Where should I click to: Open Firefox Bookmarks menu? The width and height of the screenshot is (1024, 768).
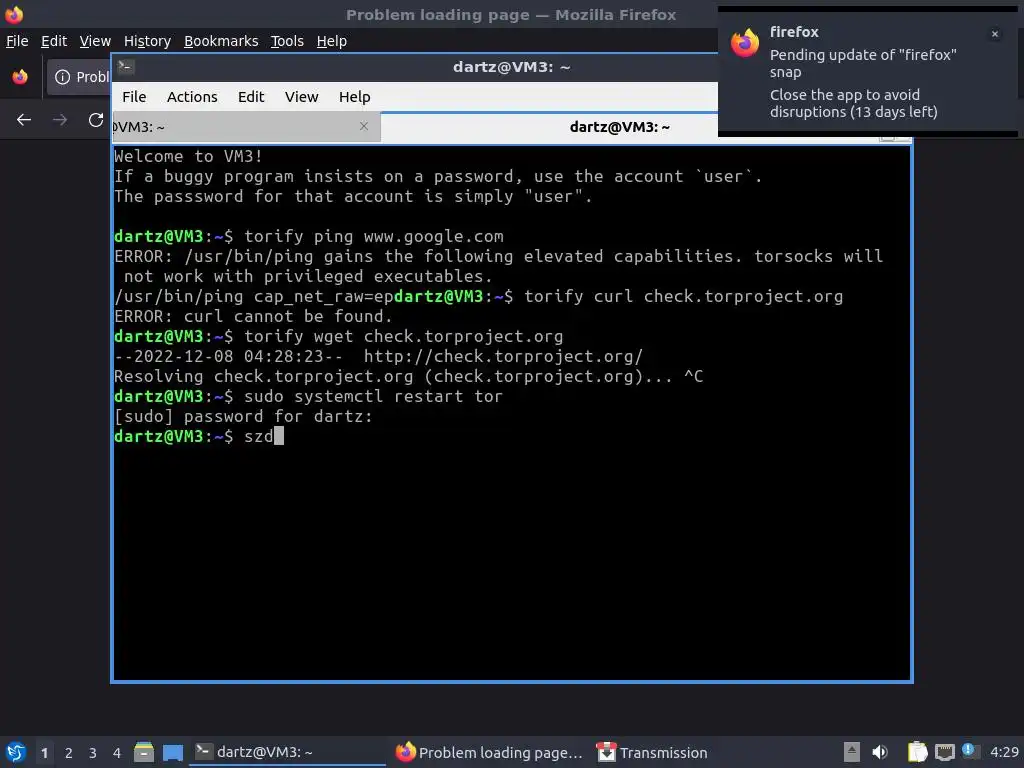pyautogui.click(x=221, y=41)
